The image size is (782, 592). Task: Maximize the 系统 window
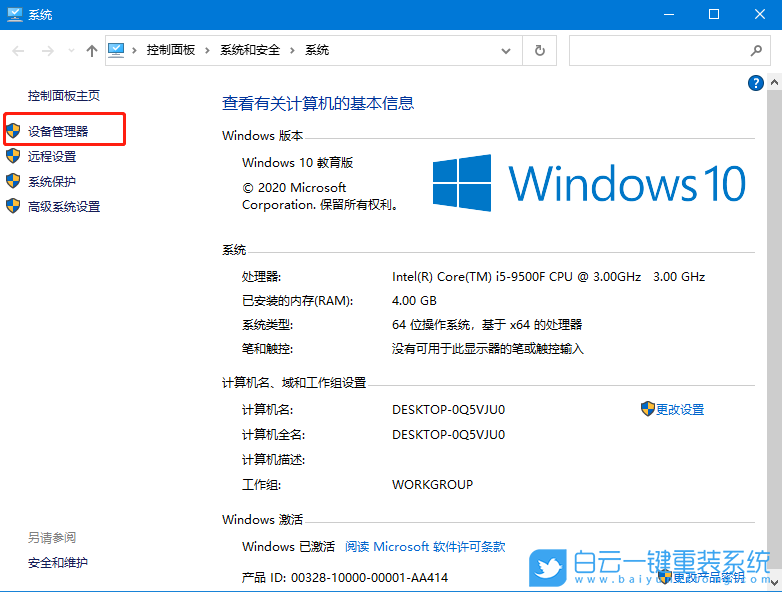point(714,14)
